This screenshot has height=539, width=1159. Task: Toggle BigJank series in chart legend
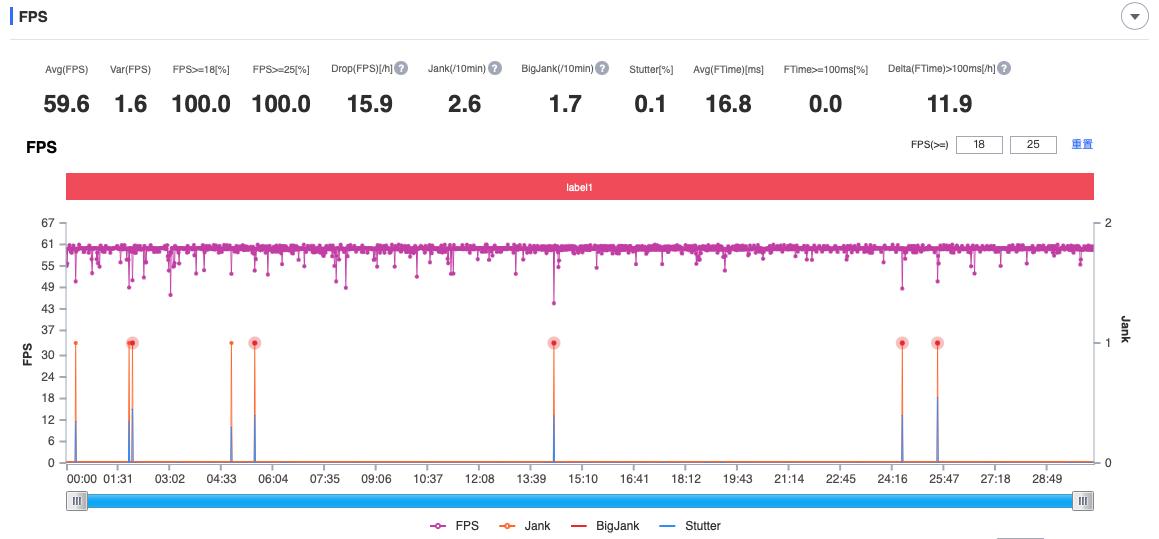[x=604, y=526]
